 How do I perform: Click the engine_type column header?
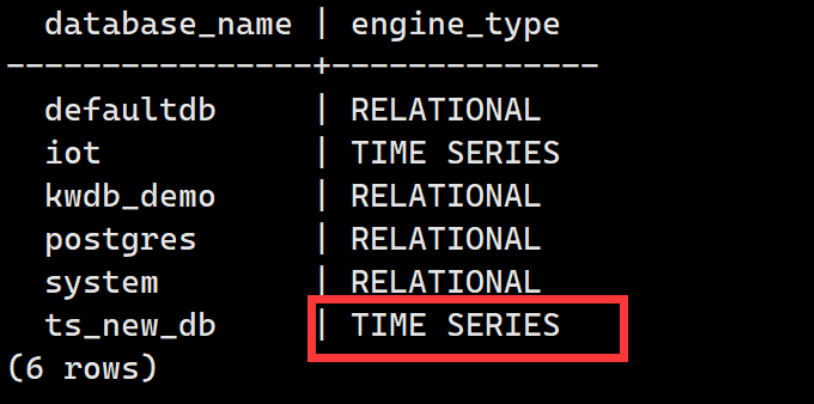point(455,26)
